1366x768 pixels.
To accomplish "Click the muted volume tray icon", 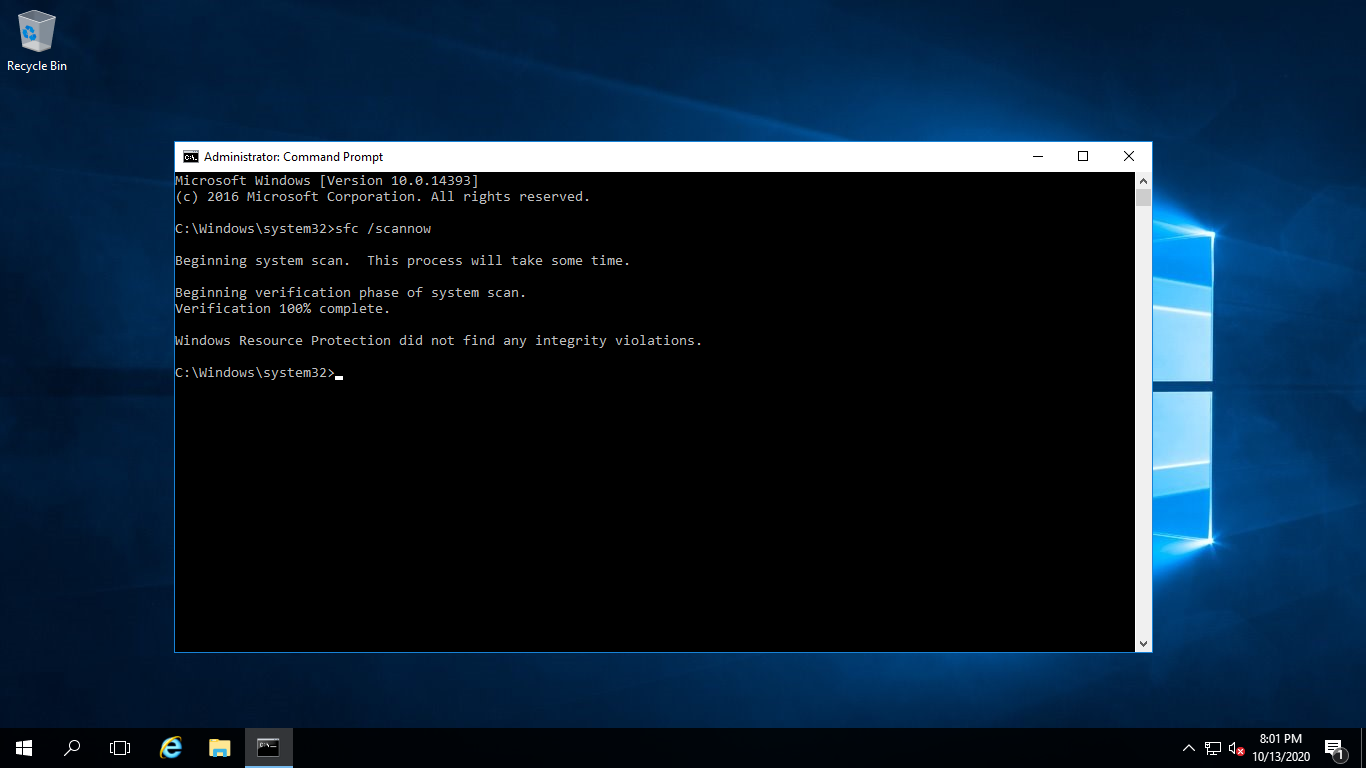I will pos(1237,748).
